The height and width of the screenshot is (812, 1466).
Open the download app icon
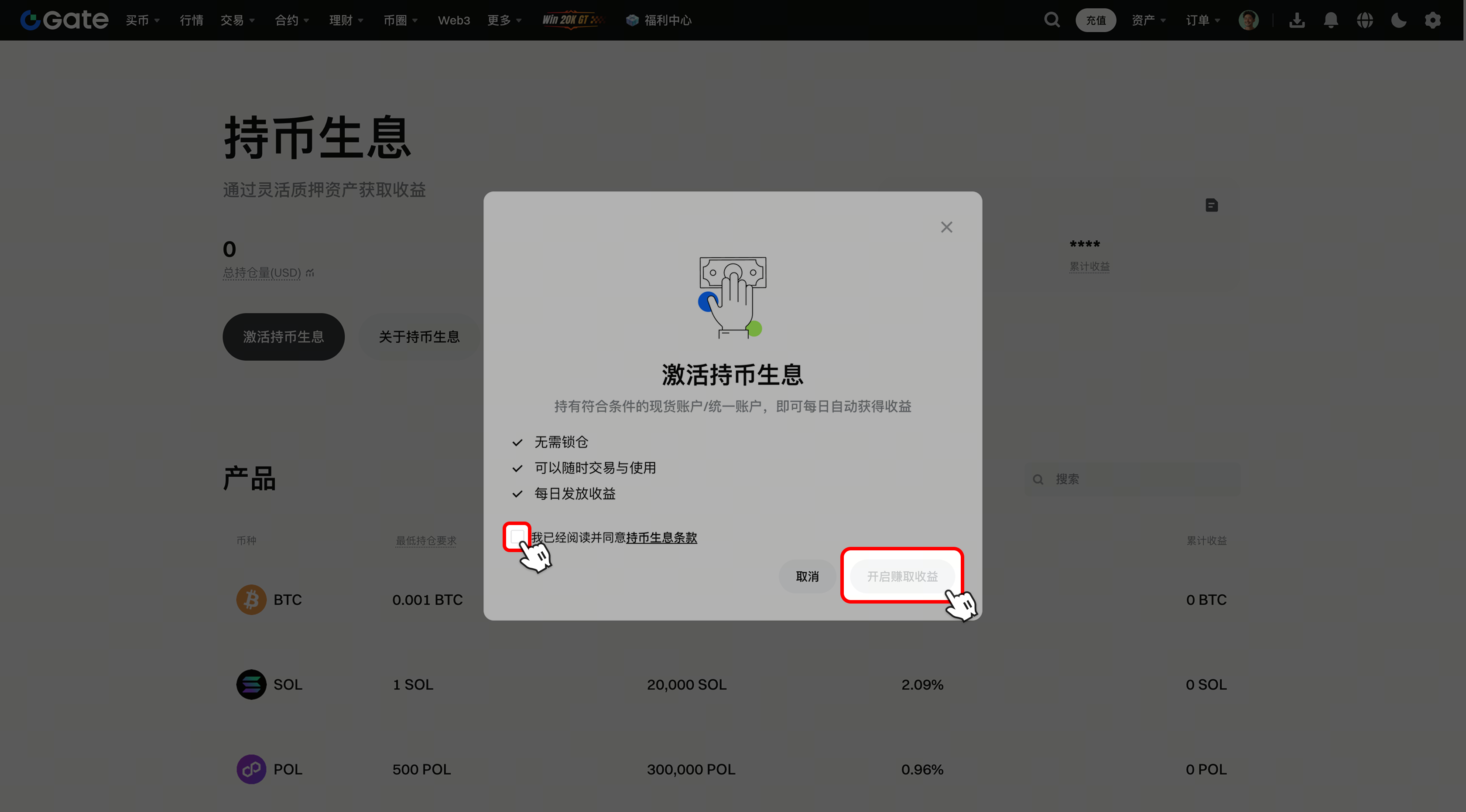1296,20
